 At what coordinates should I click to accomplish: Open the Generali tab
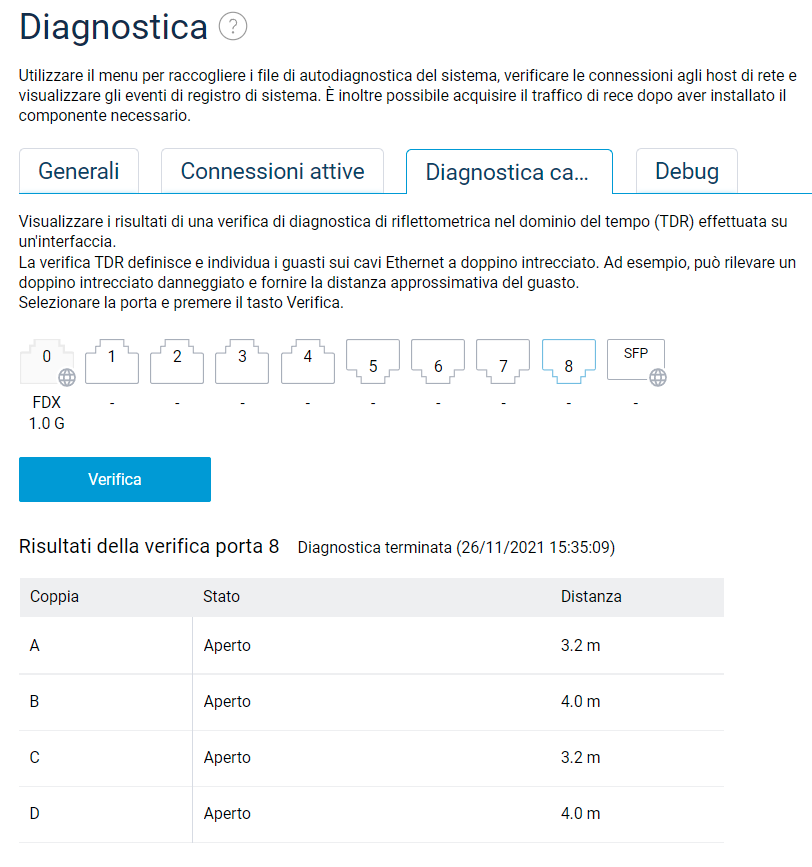(79, 171)
